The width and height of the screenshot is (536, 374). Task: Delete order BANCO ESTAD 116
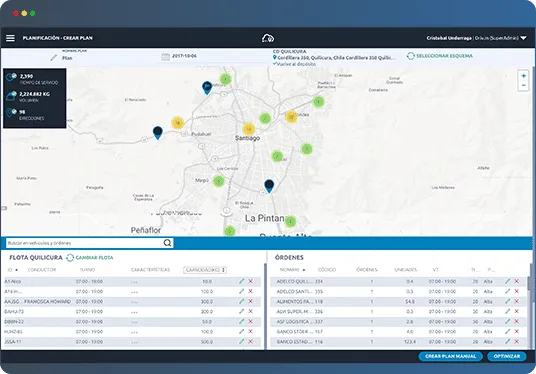click(x=517, y=342)
